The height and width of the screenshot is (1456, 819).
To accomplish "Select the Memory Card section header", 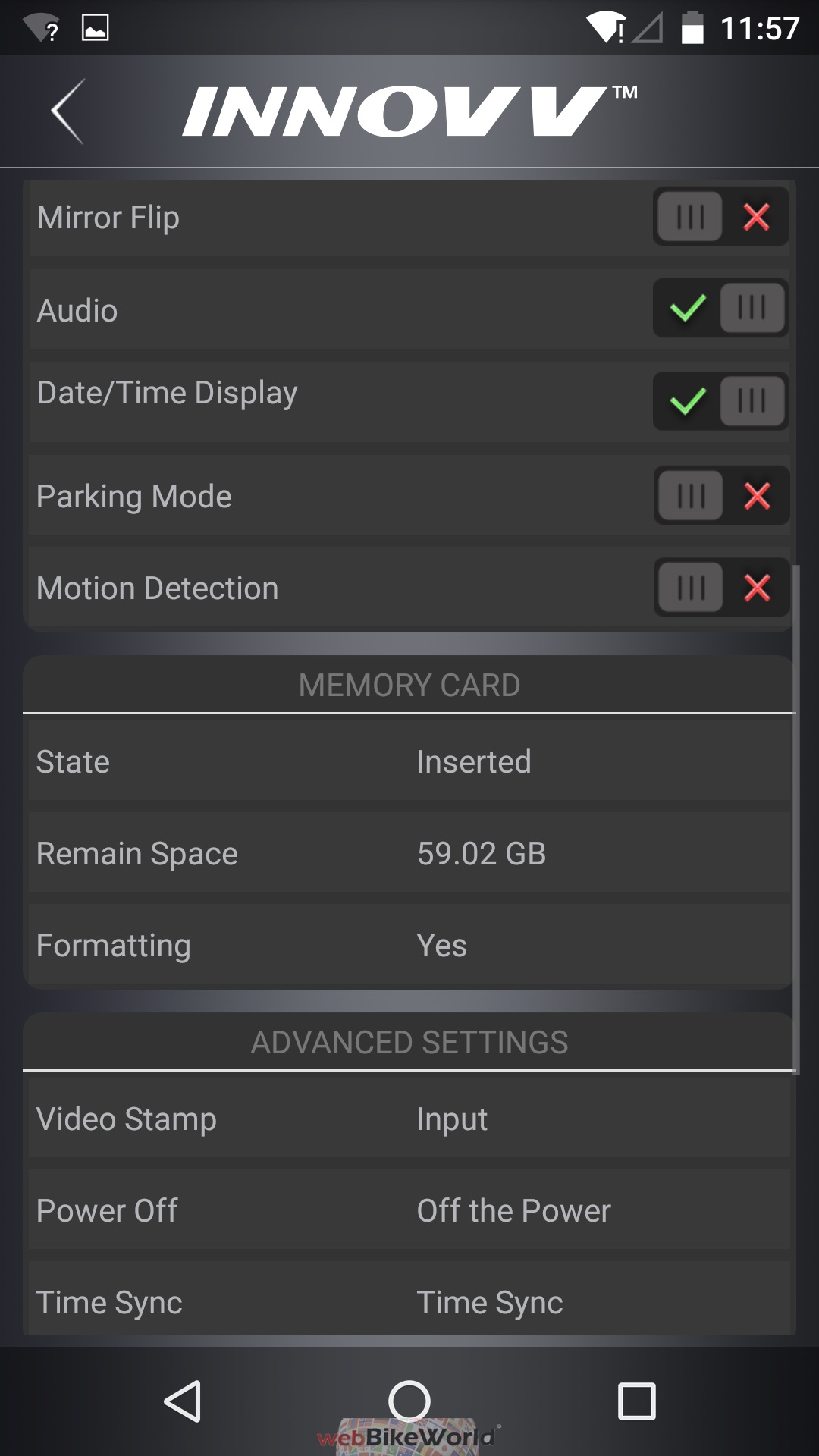I will [409, 686].
